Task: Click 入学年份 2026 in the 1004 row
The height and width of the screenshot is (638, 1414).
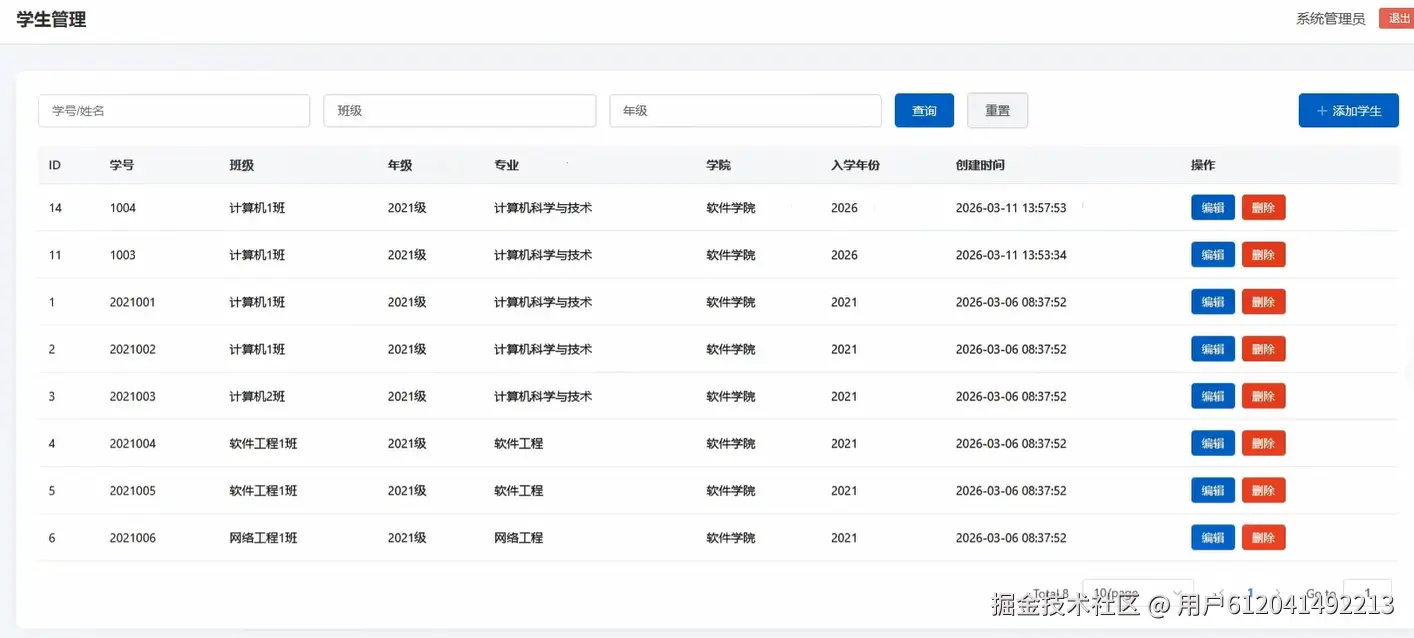Action: coord(844,208)
